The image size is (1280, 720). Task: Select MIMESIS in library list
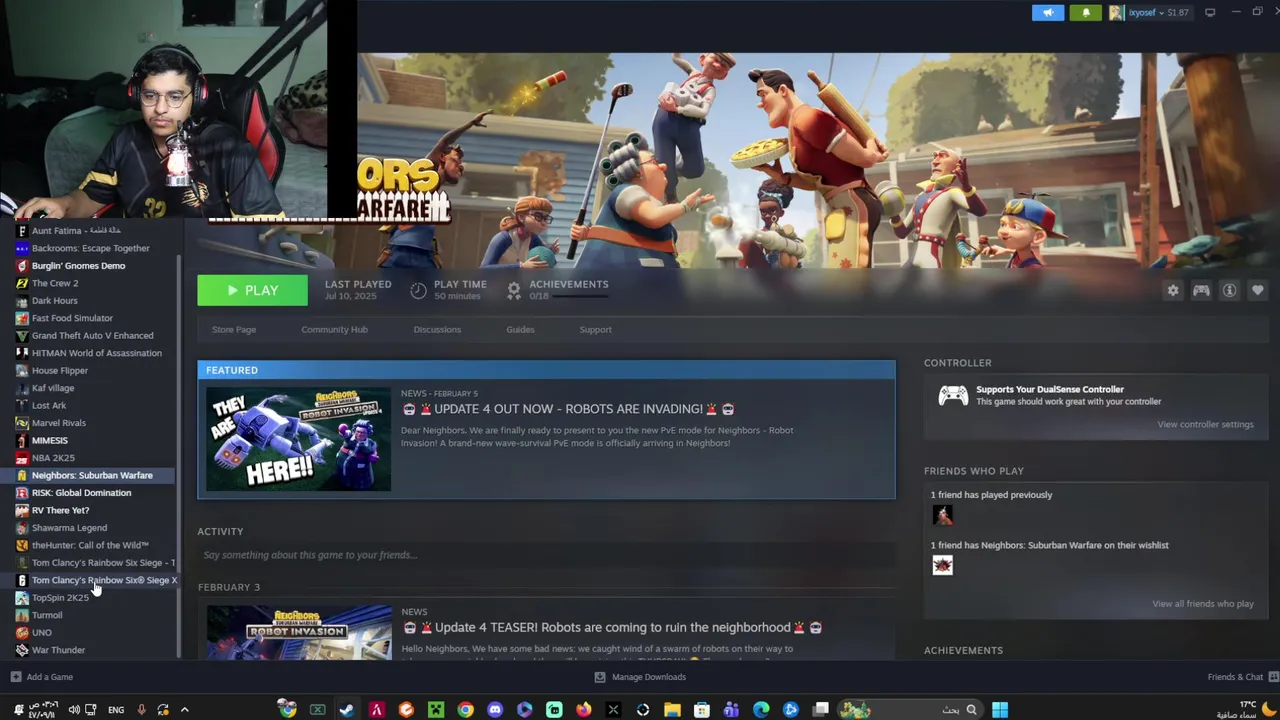pos(50,441)
